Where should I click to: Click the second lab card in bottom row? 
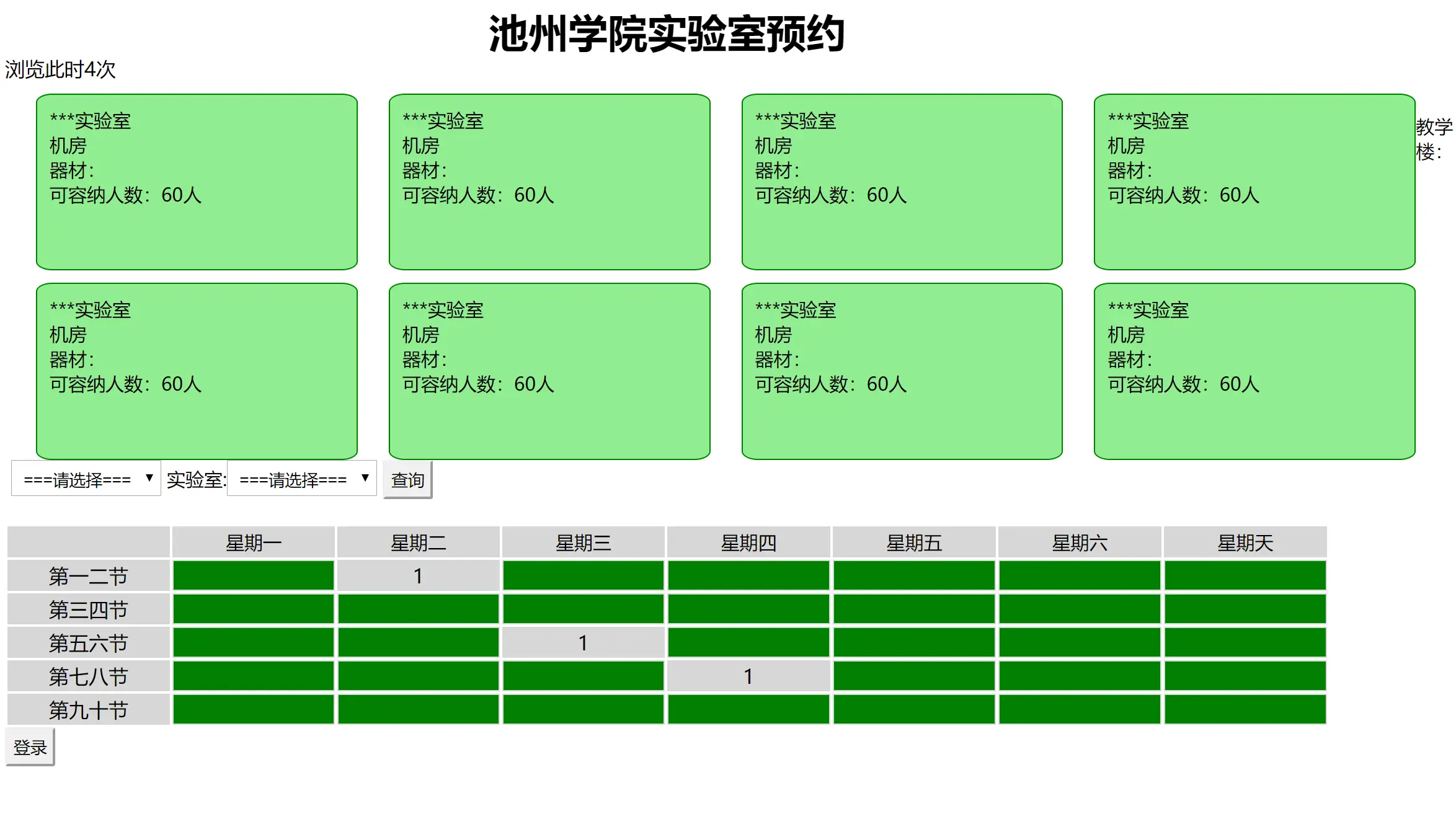(549, 371)
